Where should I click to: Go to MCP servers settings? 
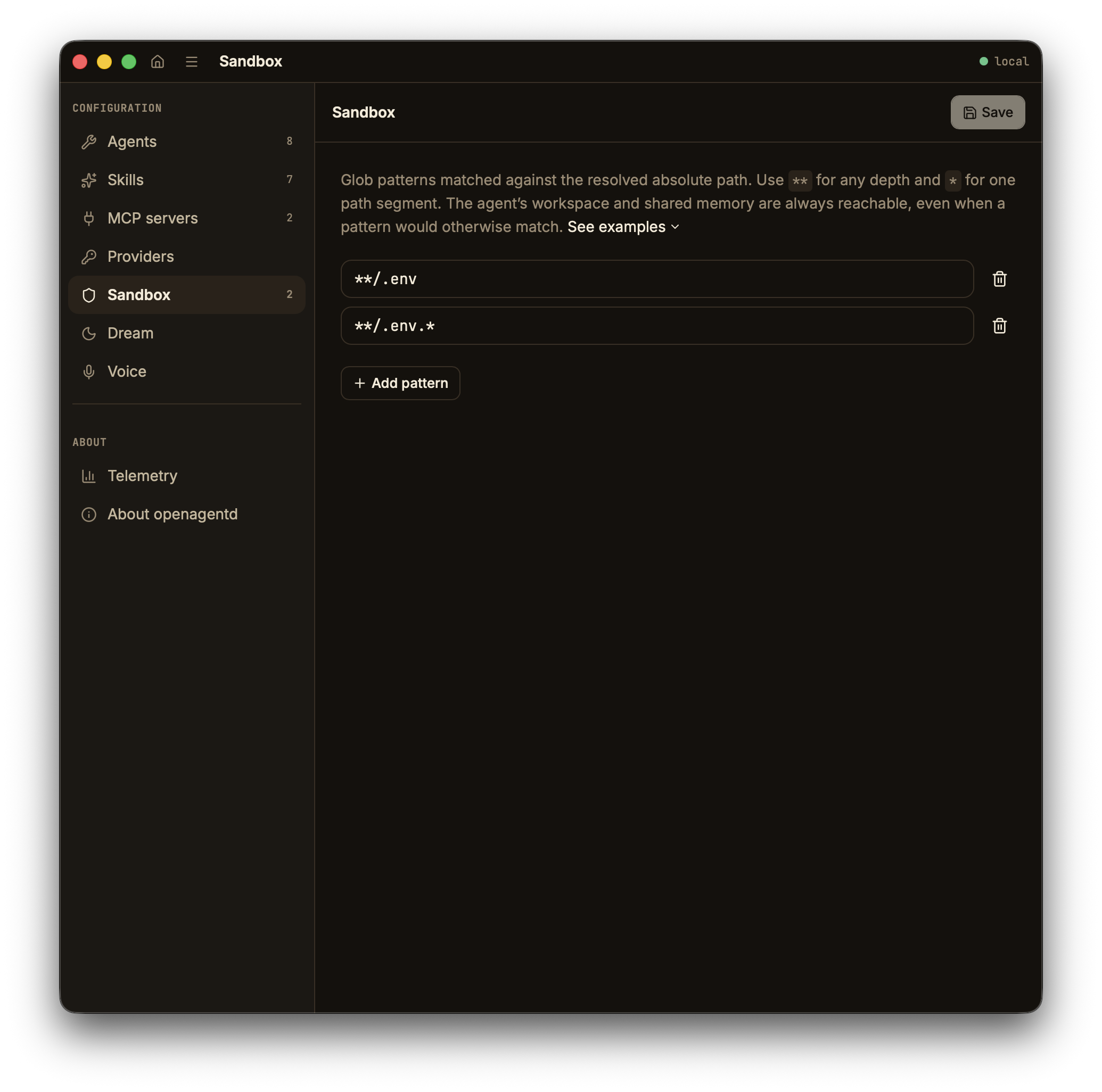pos(186,218)
